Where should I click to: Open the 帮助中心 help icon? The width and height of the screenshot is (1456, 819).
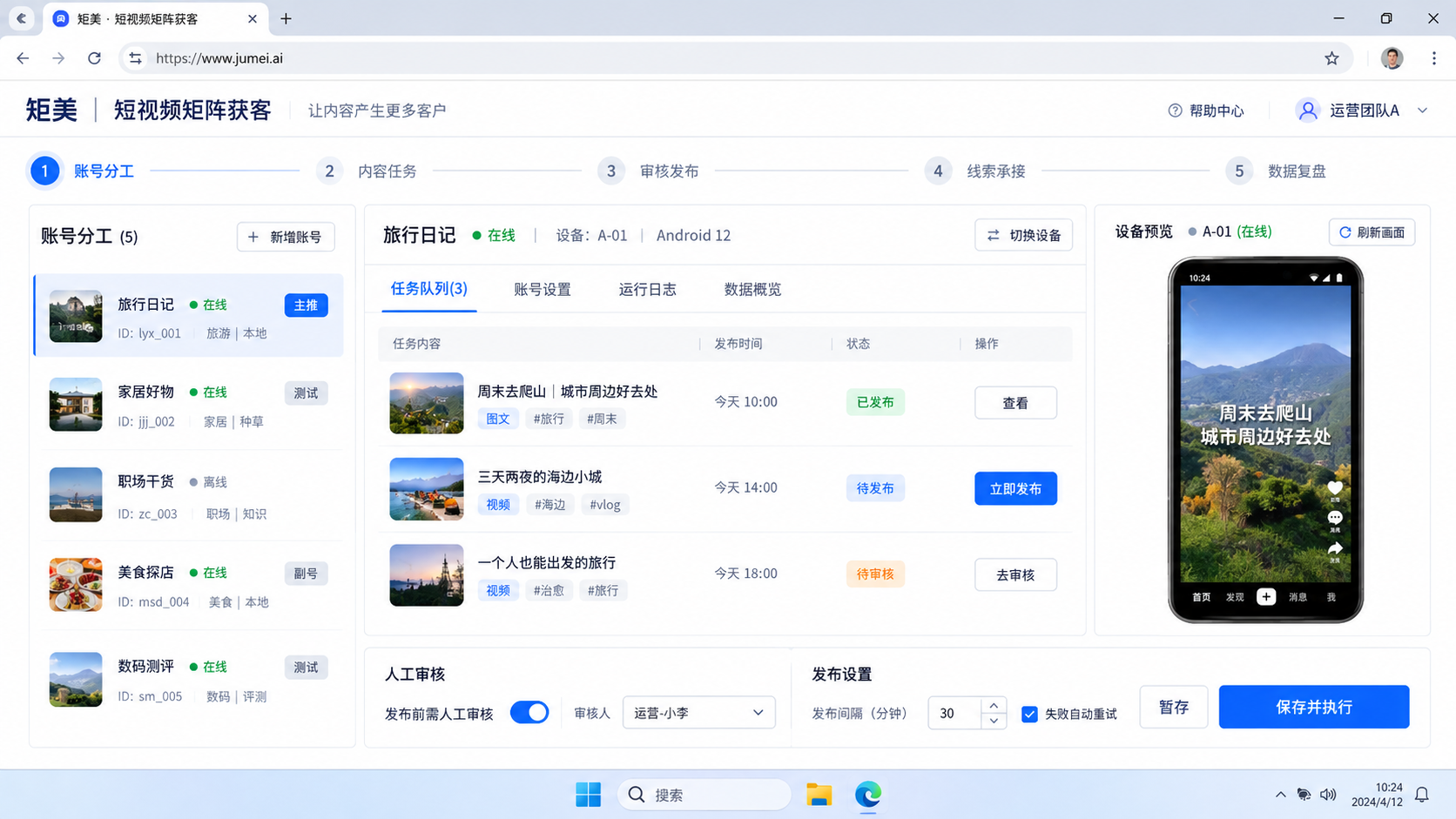click(1175, 111)
